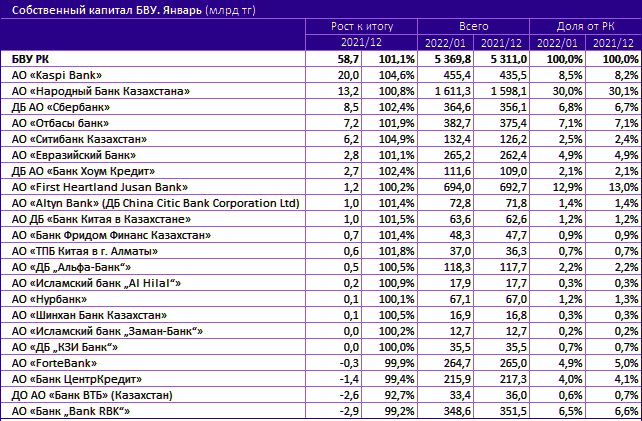Click Народный Банк share '30,0%'
This screenshot has width=642, height=421.
coord(567,91)
